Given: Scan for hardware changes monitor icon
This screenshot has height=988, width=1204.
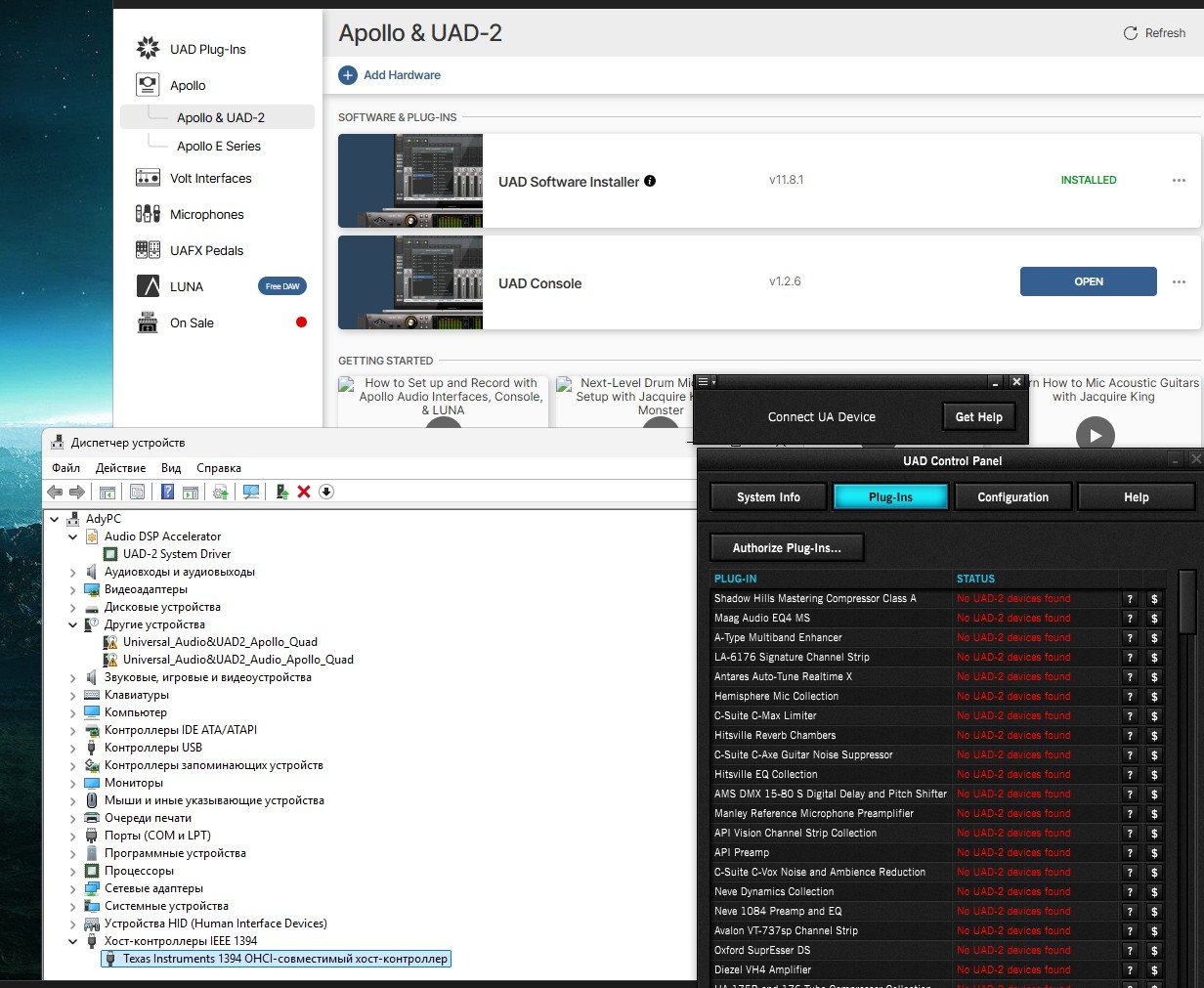Looking at the screenshot, I should (x=251, y=492).
